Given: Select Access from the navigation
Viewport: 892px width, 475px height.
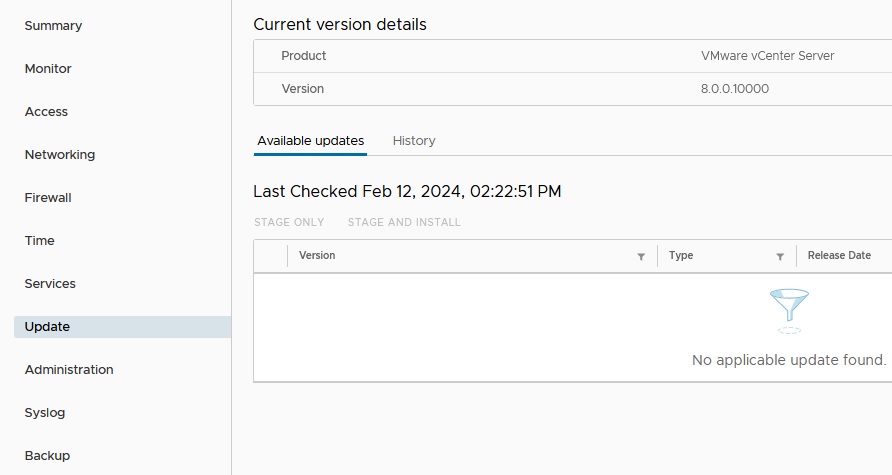Looking at the screenshot, I should (46, 112).
